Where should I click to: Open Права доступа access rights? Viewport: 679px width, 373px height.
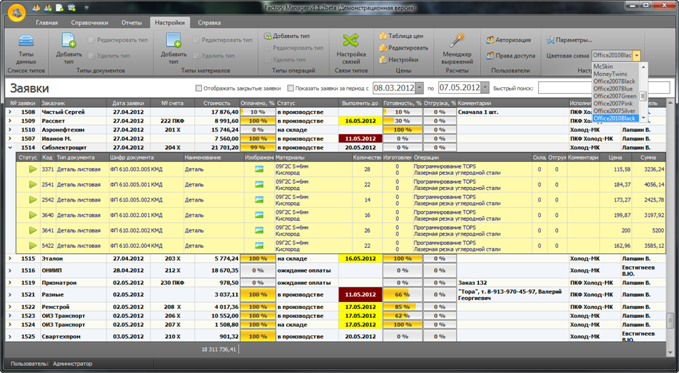pos(511,56)
